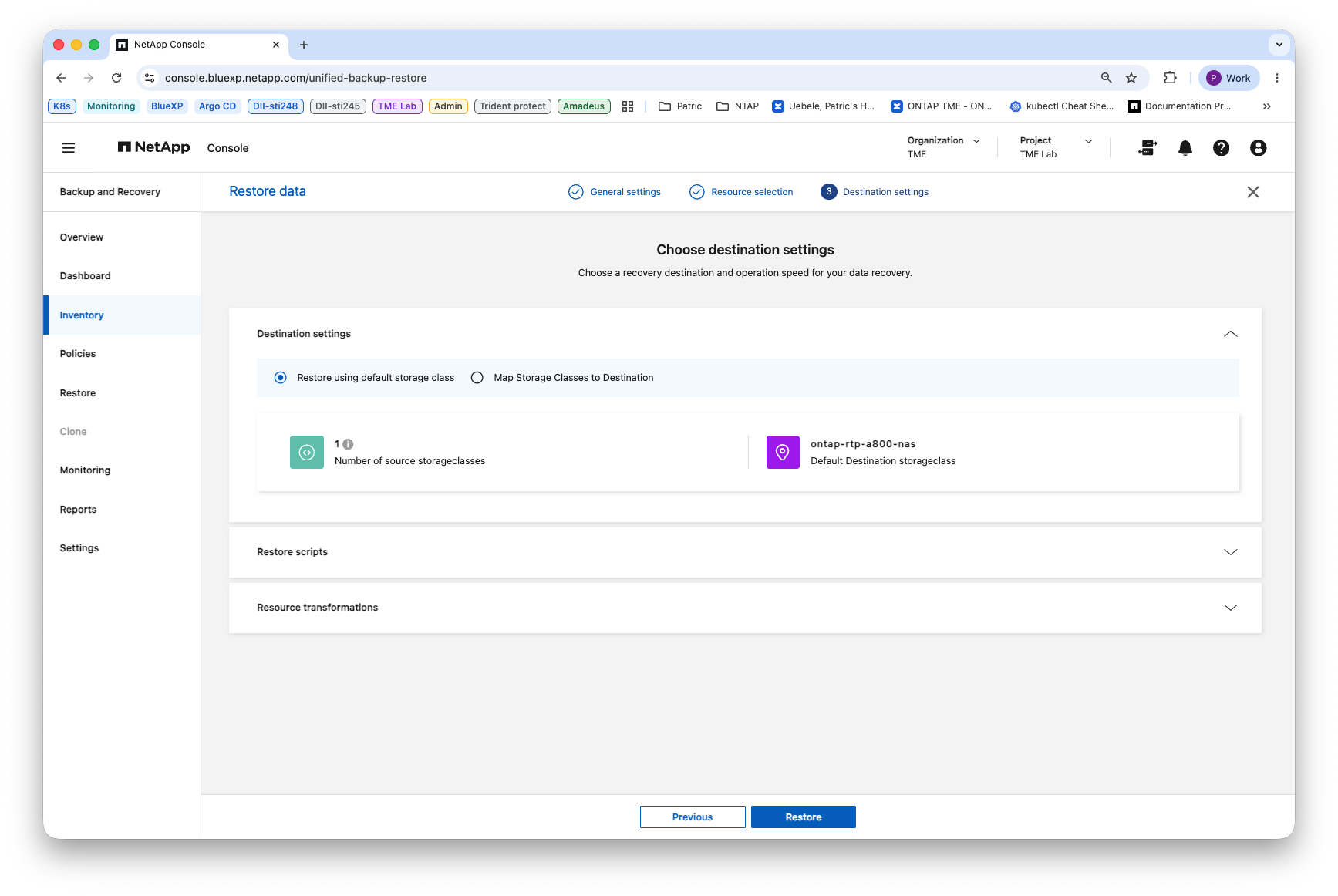Show more bookmarks overflow chevron
1338x896 pixels.
[1267, 106]
